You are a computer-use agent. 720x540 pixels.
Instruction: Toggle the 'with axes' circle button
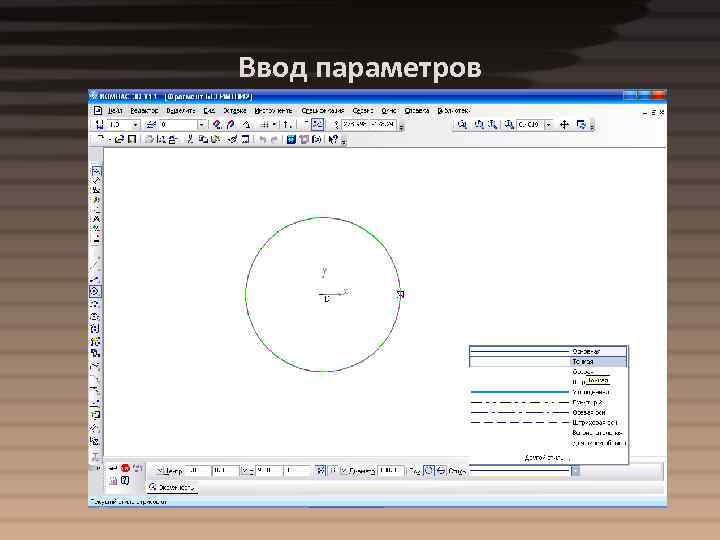coord(441,471)
